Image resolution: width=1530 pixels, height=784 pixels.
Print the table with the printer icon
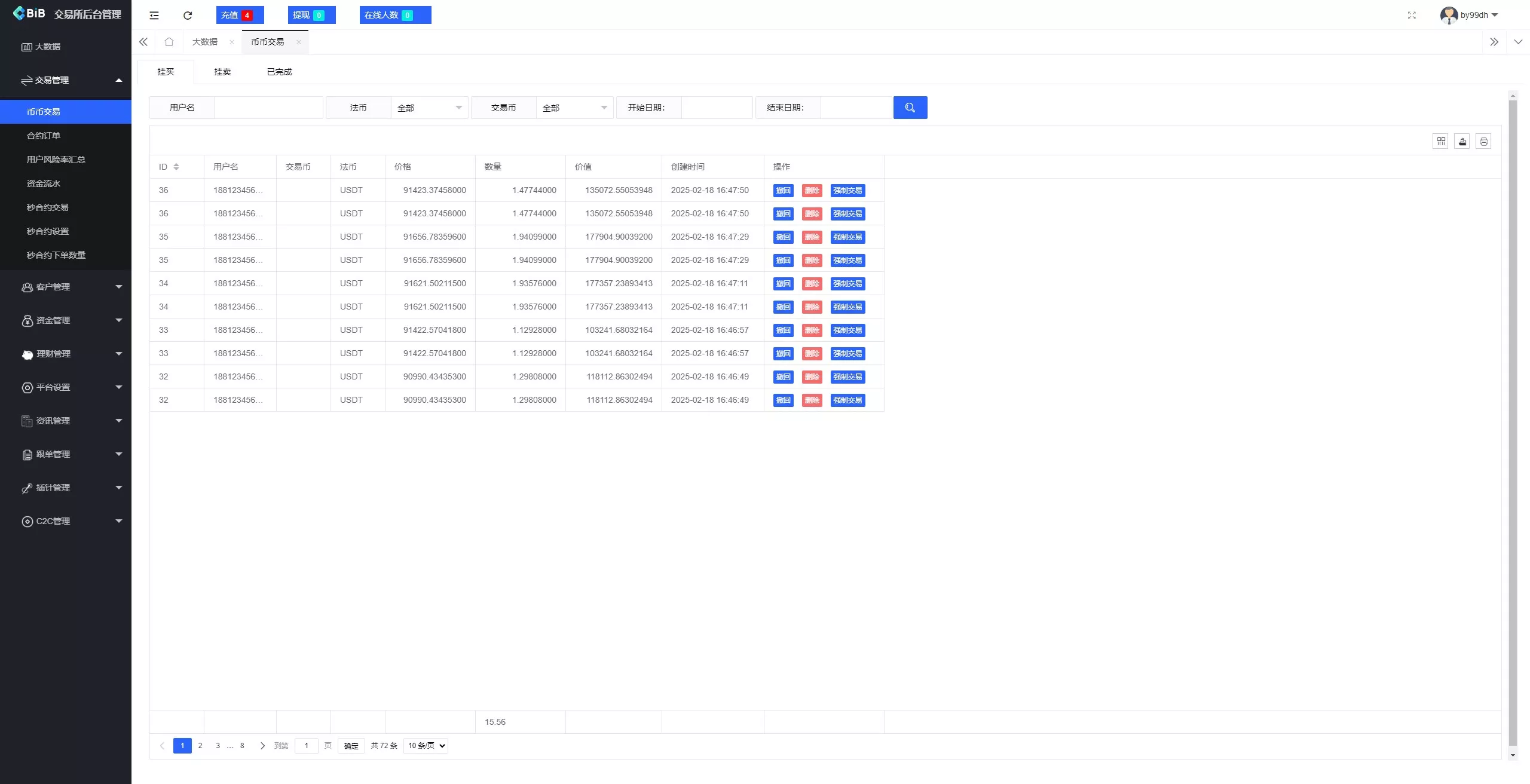(x=1484, y=141)
